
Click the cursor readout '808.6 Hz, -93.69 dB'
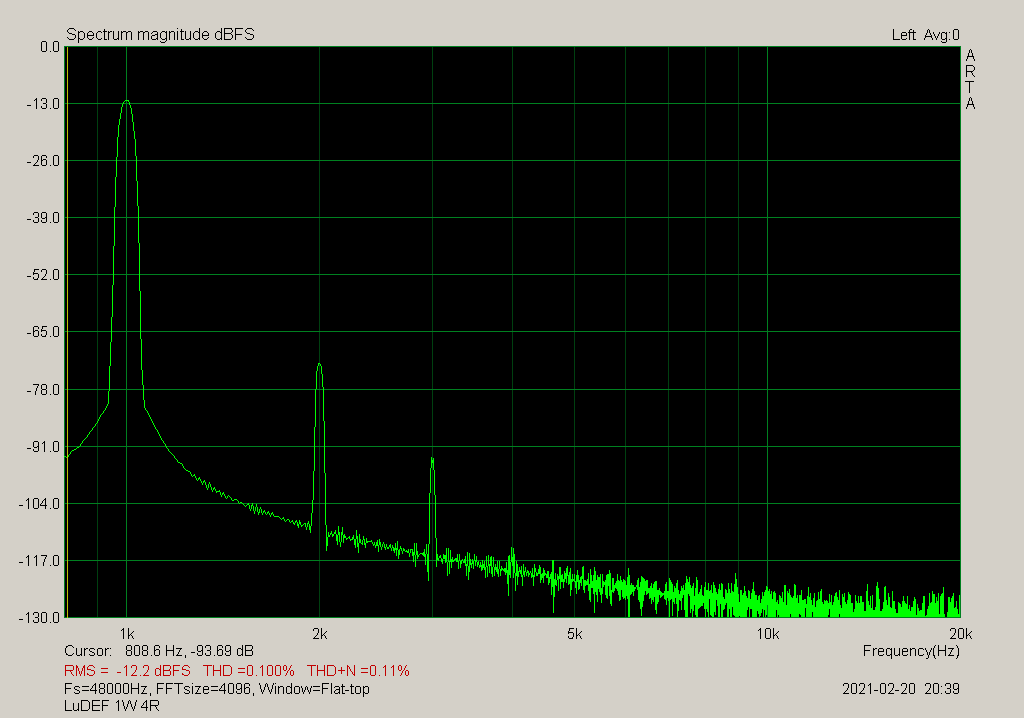[189, 651]
